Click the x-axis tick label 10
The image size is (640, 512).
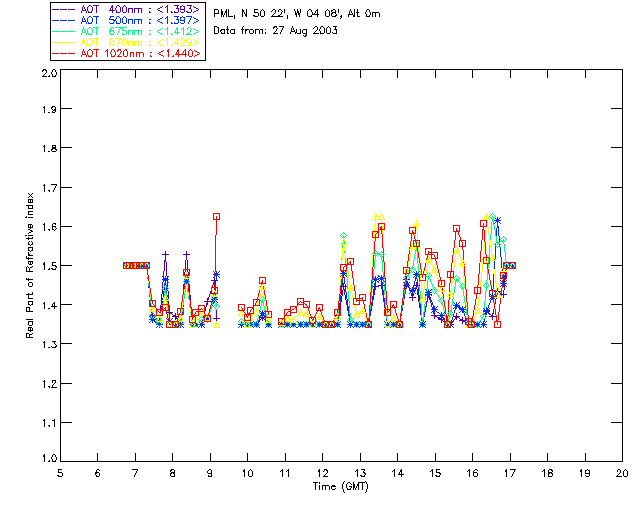tap(247, 473)
